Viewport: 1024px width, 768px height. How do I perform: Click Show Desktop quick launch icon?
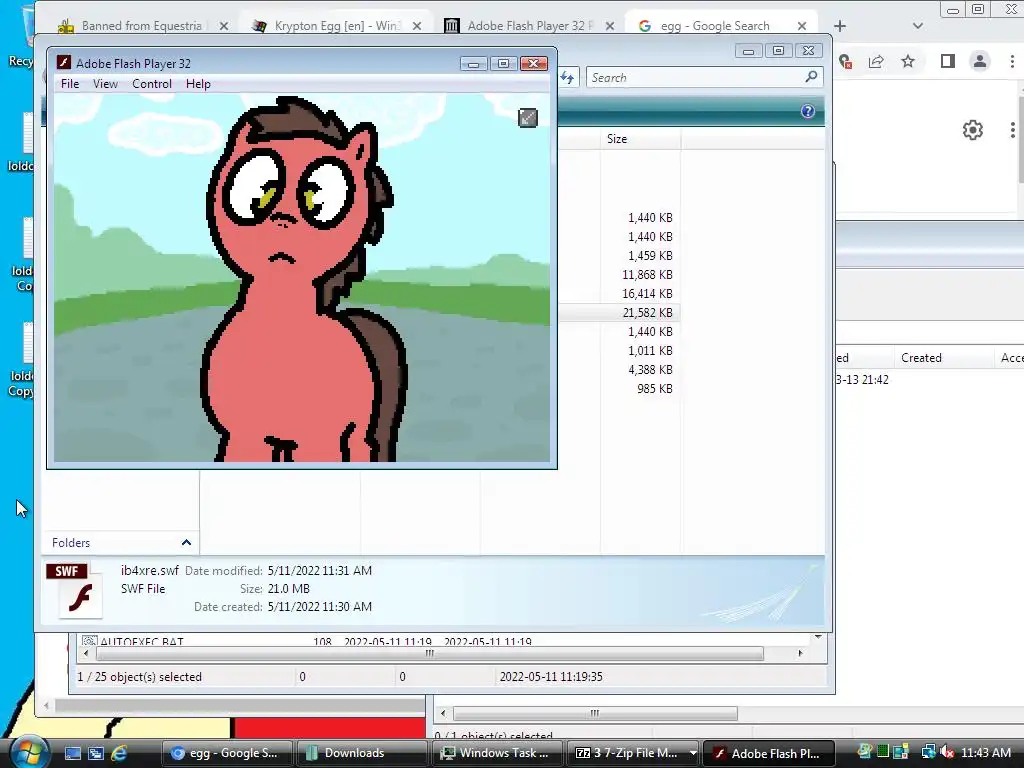[72, 753]
